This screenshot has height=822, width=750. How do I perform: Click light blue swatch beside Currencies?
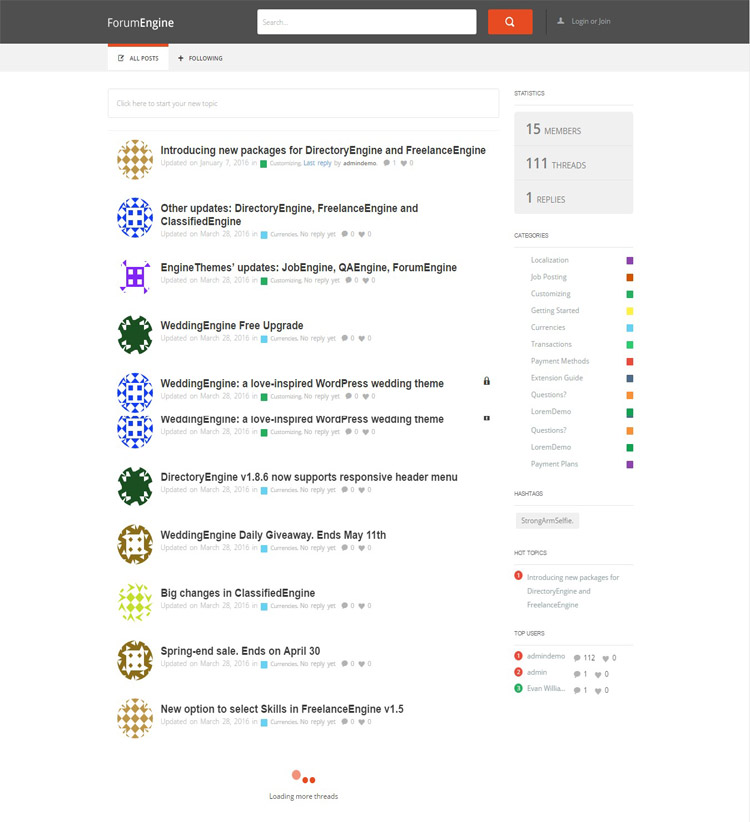pyautogui.click(x=629, y=328)
